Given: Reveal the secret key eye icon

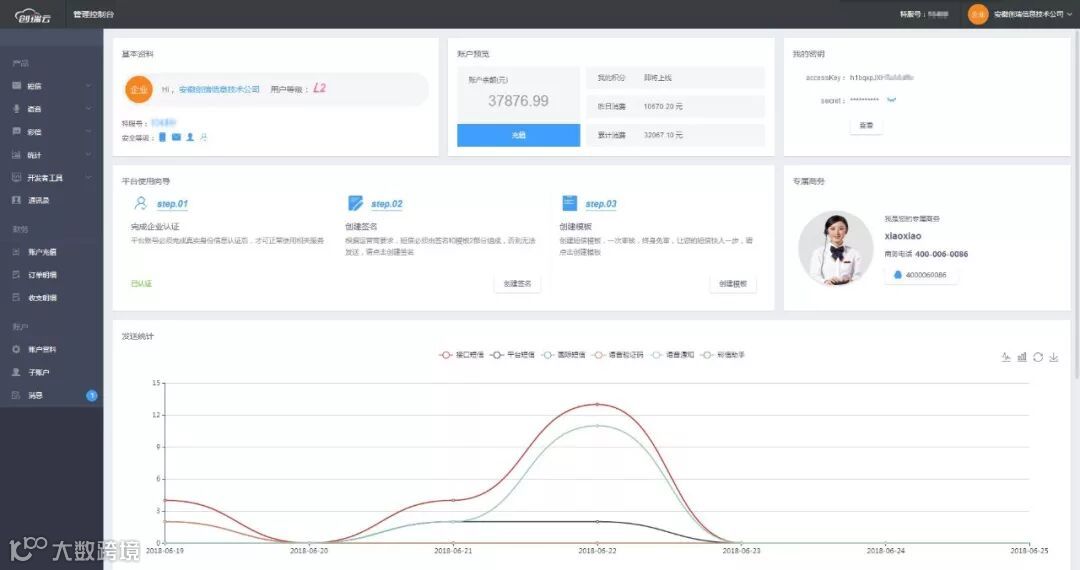Looking at the screenshot, I should pos(891,100).
